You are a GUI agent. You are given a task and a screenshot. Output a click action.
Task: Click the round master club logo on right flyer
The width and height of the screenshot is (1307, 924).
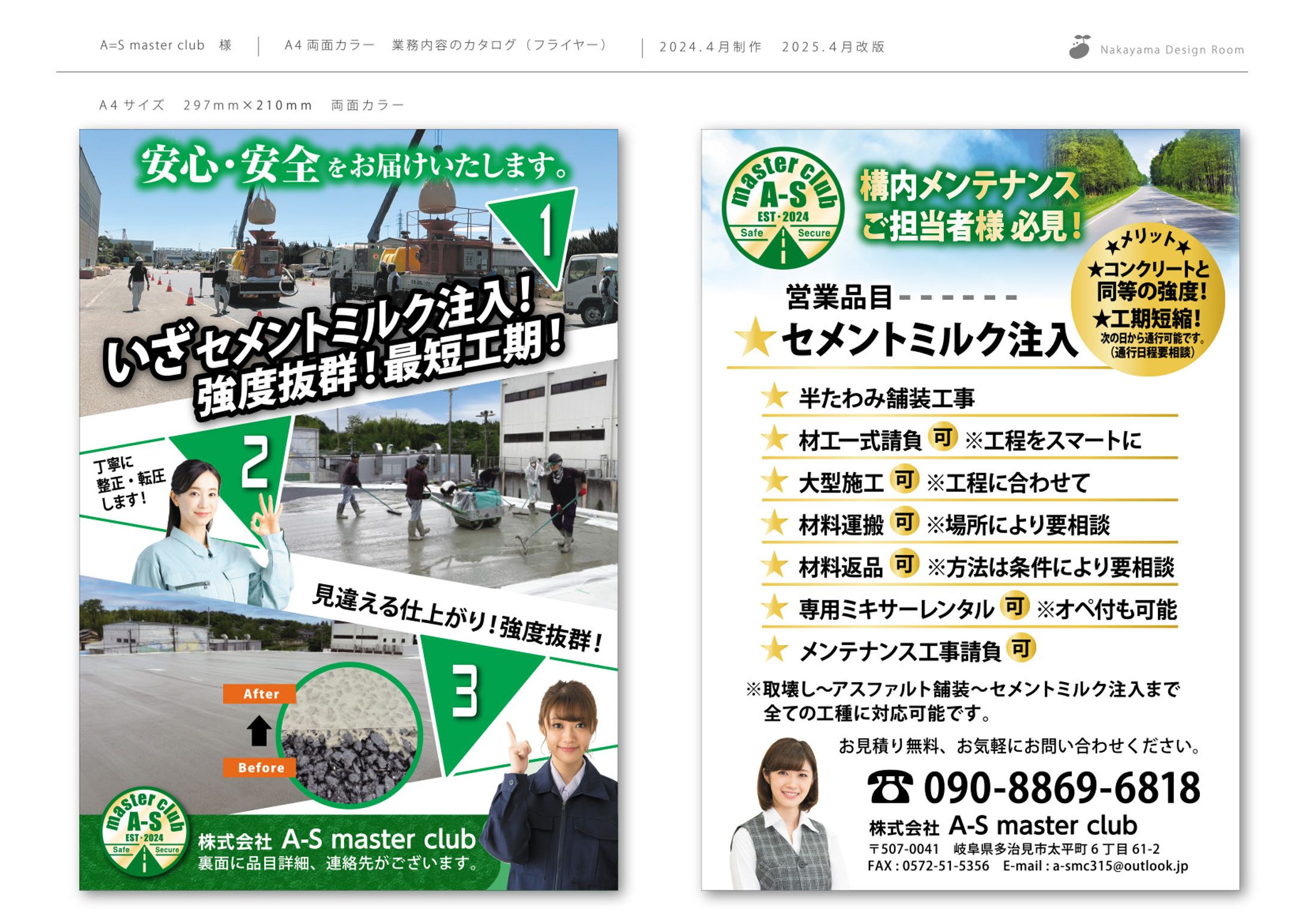(783, 208)
